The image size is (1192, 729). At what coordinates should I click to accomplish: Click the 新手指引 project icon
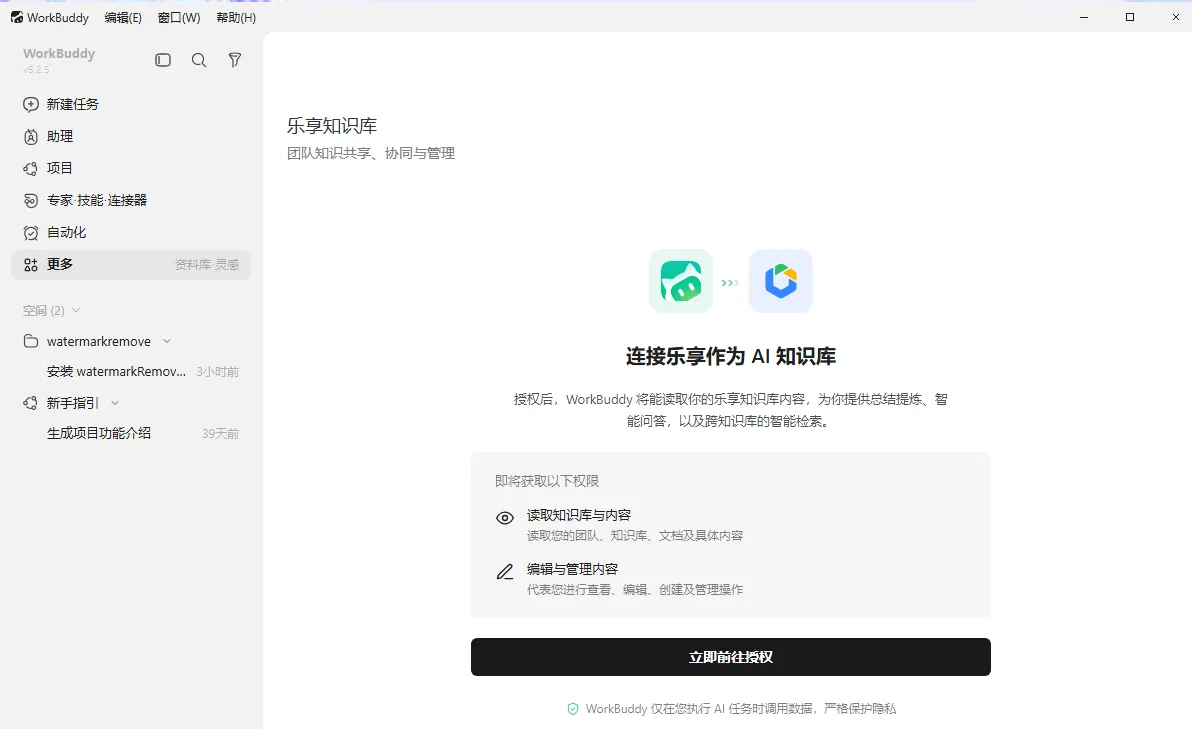coord(30,403)
